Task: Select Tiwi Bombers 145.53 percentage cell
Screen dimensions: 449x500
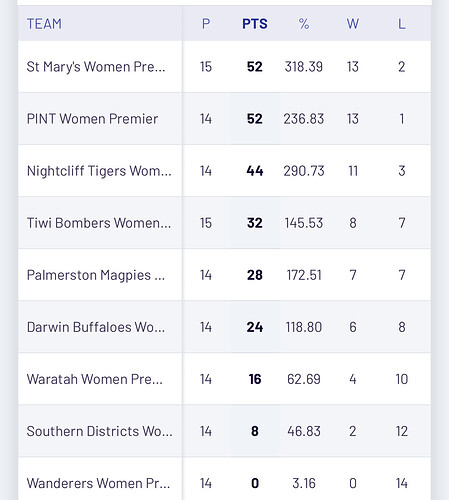Action: coord(304,223)
